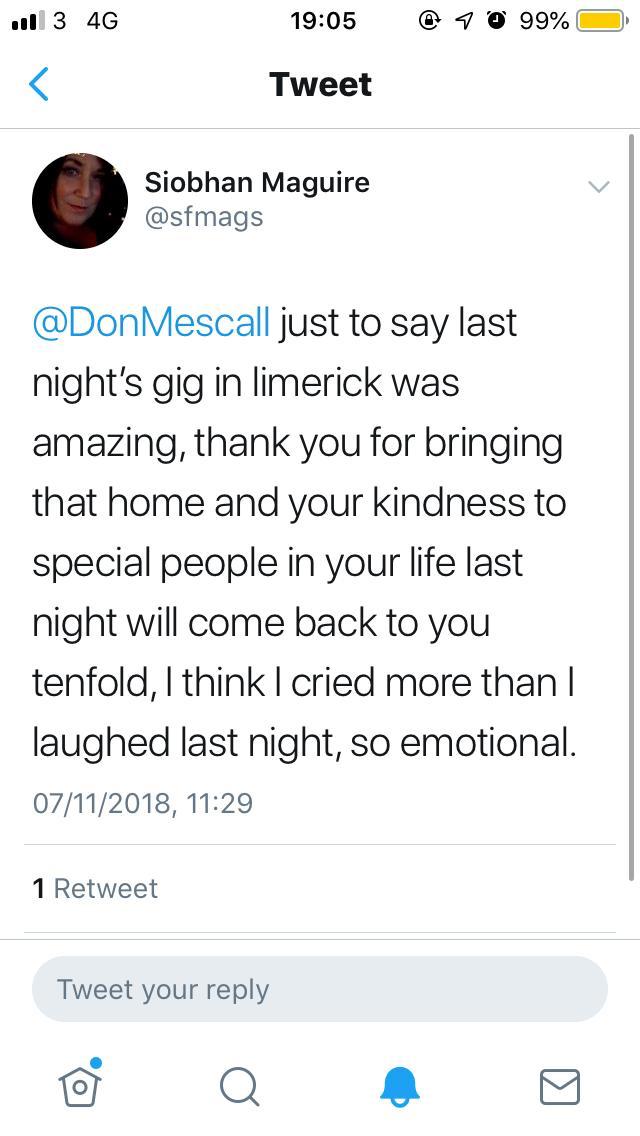Tap the location arrow status icon
The width and height of the screenshot is (640, 1136).
464,21
